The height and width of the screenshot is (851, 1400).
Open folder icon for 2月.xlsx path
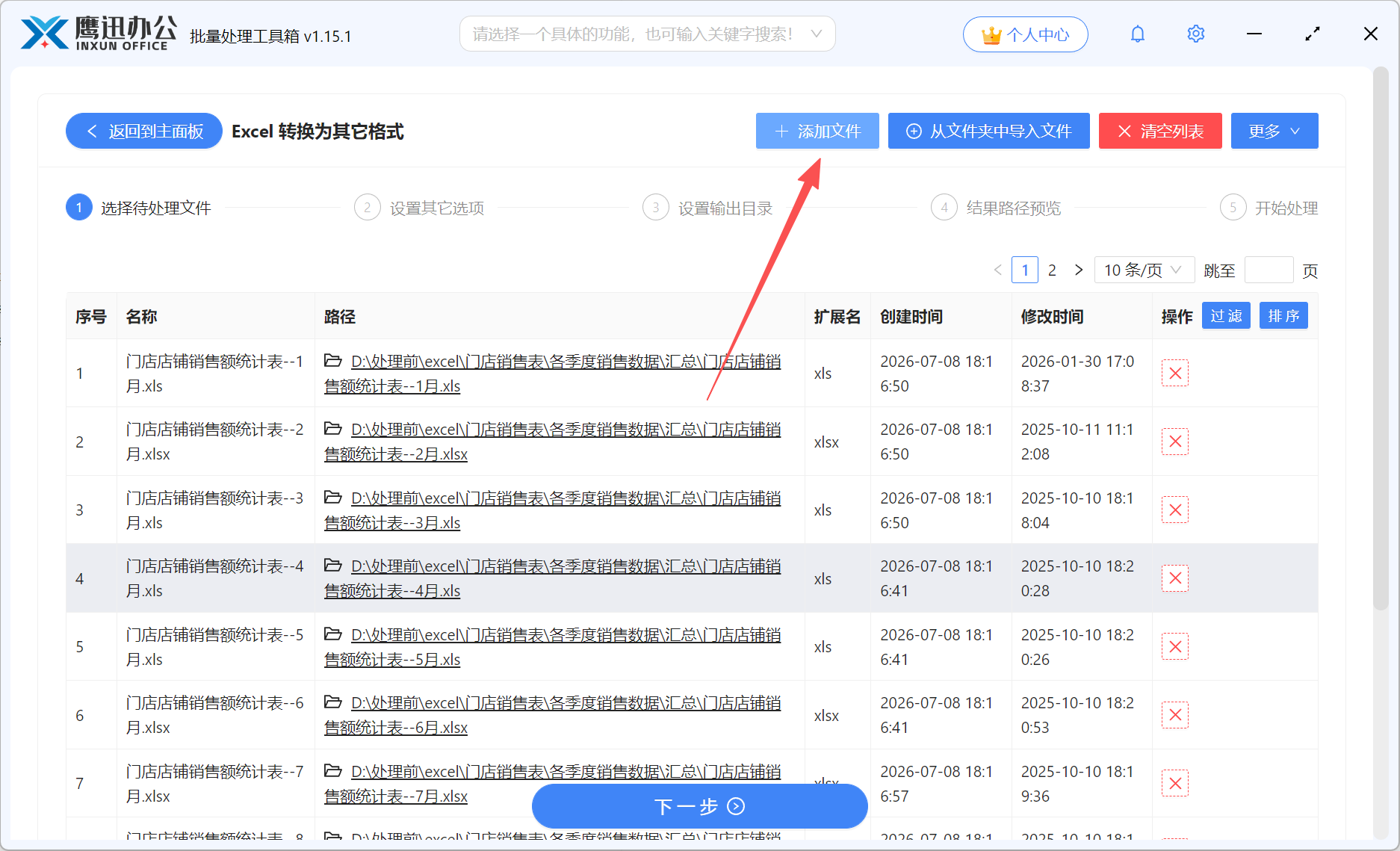coord(333,429)
